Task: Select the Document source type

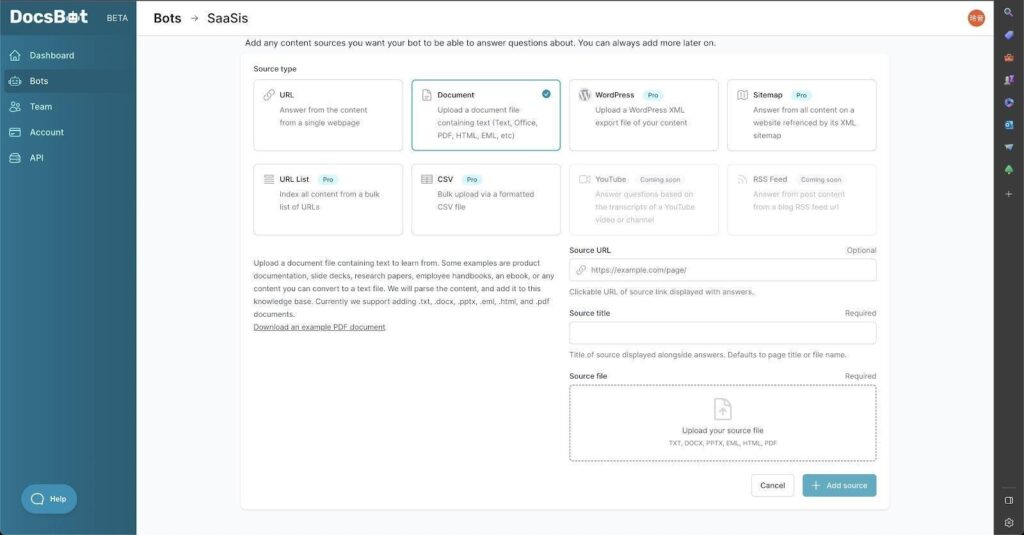Action: coord(486,115)
